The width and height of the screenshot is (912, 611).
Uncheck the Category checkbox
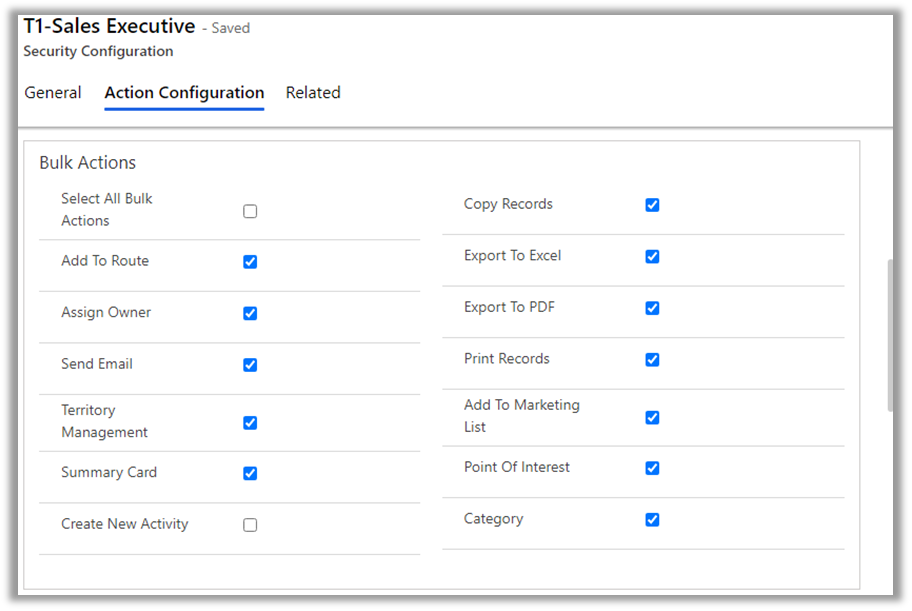[x=652, y=520]
